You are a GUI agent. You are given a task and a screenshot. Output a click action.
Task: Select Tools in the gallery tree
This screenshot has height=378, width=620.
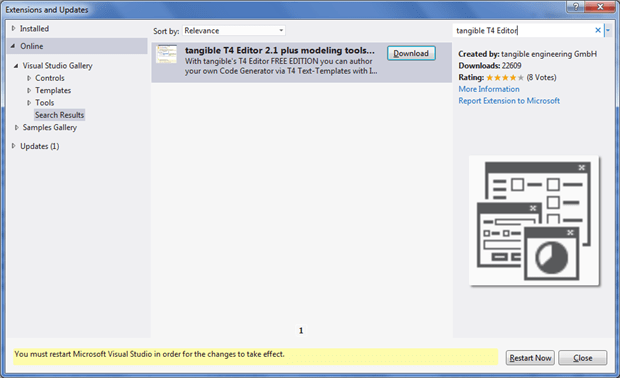45,103
